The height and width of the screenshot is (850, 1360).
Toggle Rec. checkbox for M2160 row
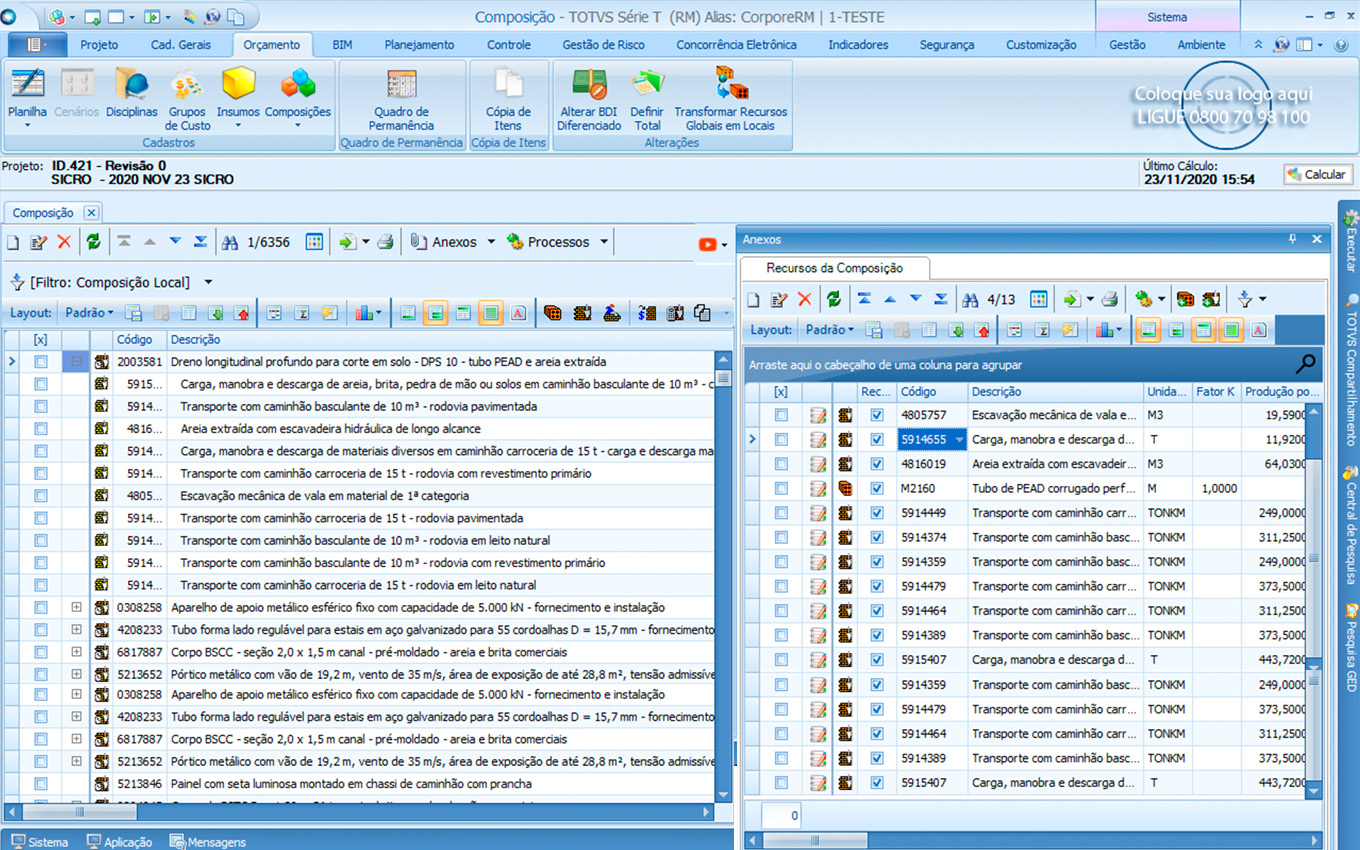(877, 489)
